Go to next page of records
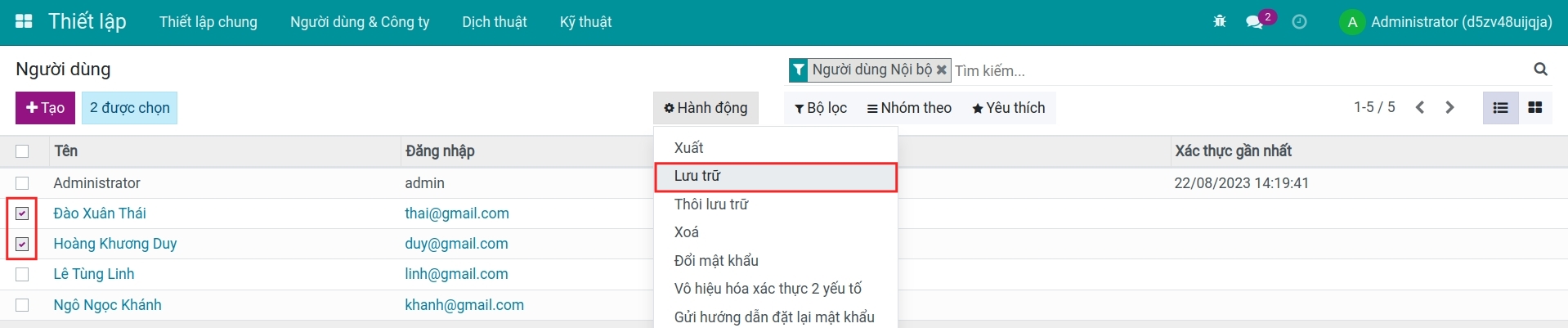Screen dimensions: 1568x328 (x=1449, y=107)
